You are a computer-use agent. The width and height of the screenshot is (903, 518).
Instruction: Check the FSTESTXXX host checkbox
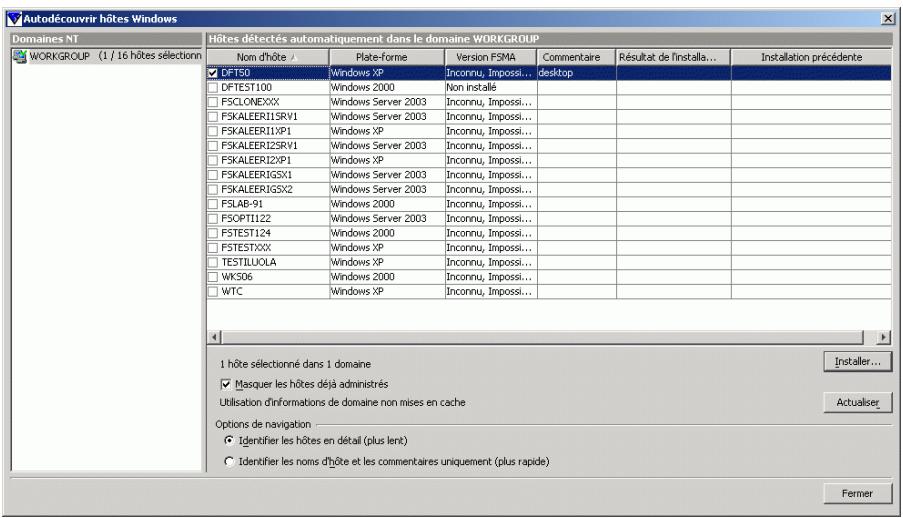pos(213,248)
